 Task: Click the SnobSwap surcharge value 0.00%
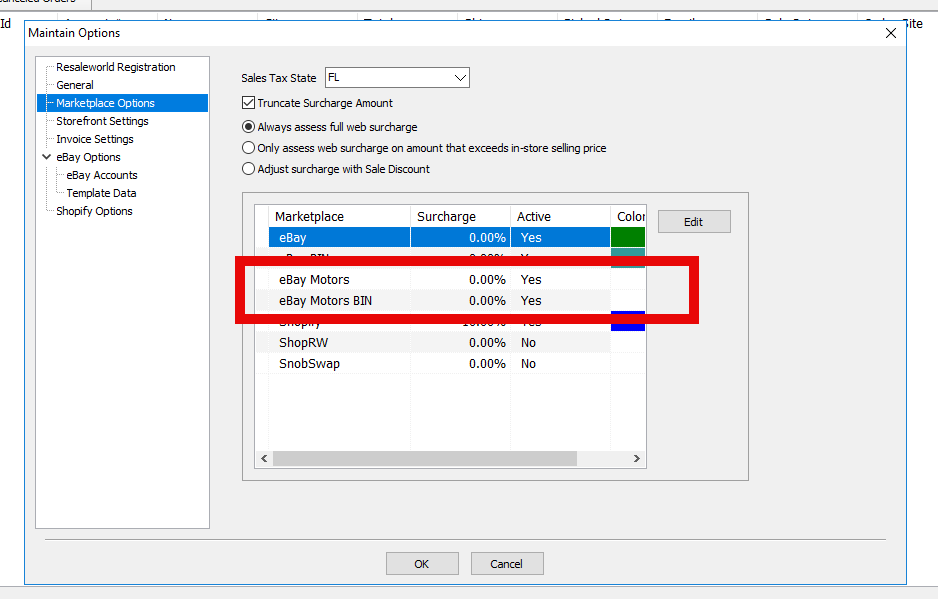click(487, 363)
